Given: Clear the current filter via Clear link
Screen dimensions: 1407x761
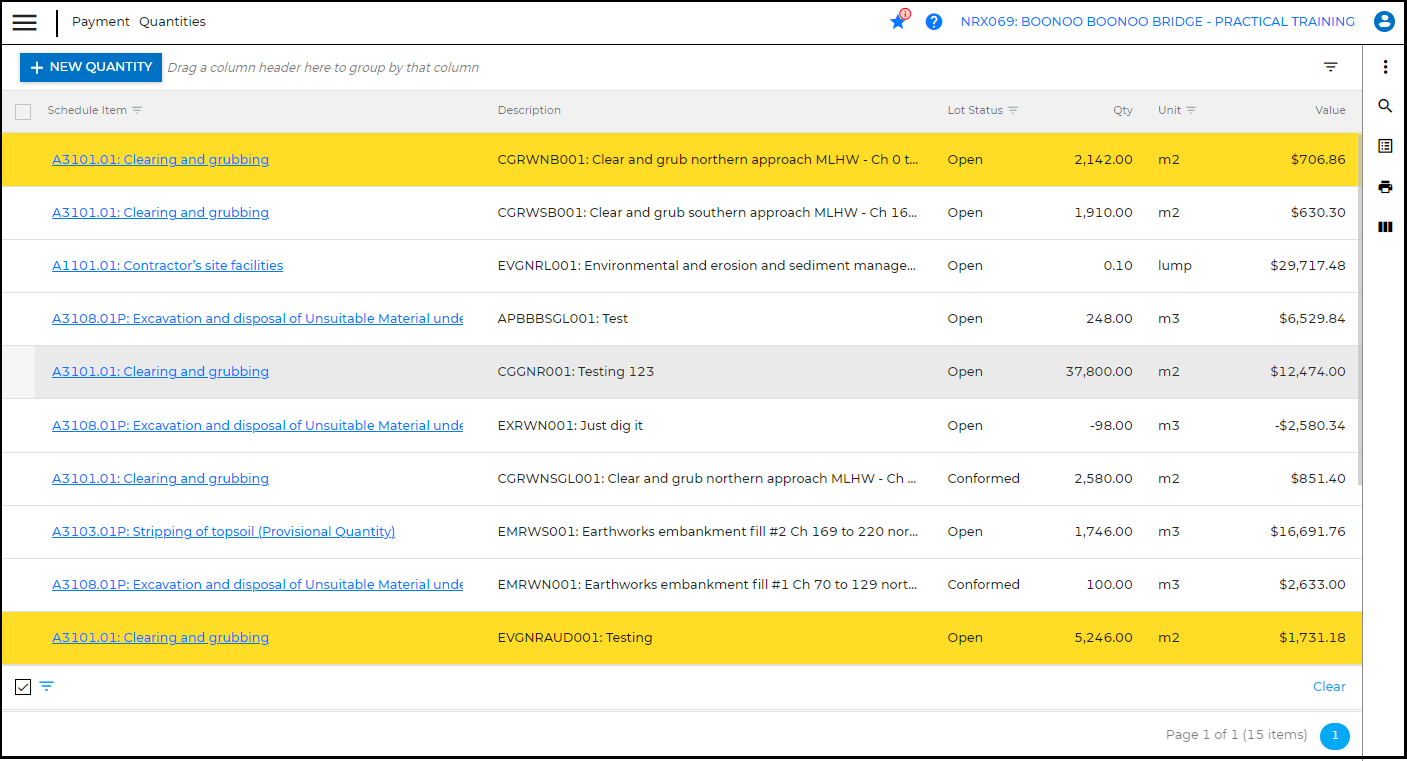Looking at the screenshot, I should tap(1329, 686).
